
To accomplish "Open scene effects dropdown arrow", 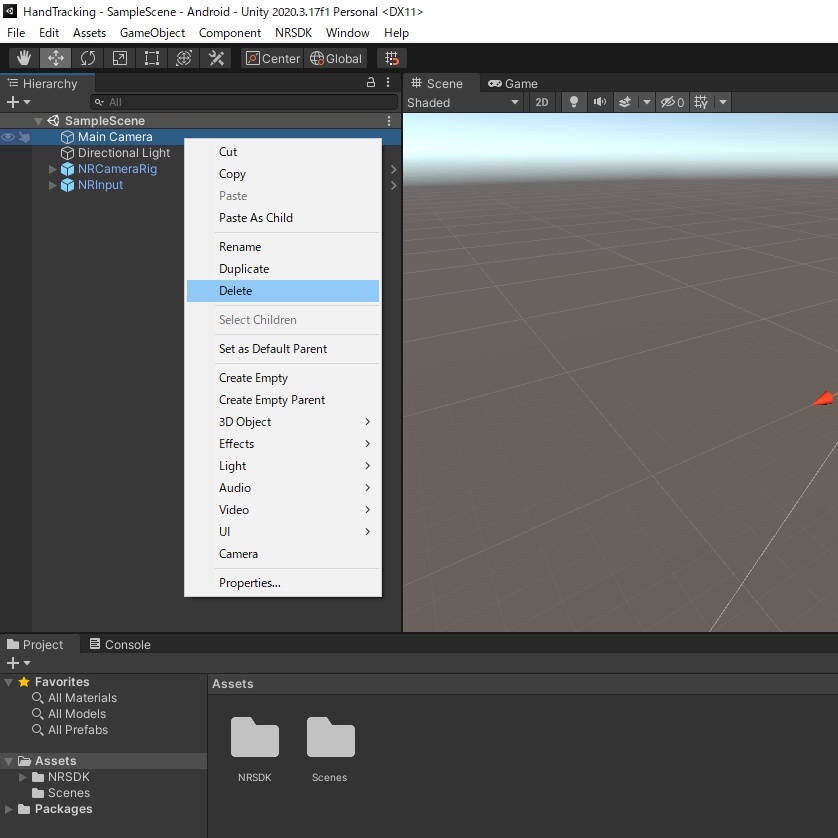I will [647, 102].
